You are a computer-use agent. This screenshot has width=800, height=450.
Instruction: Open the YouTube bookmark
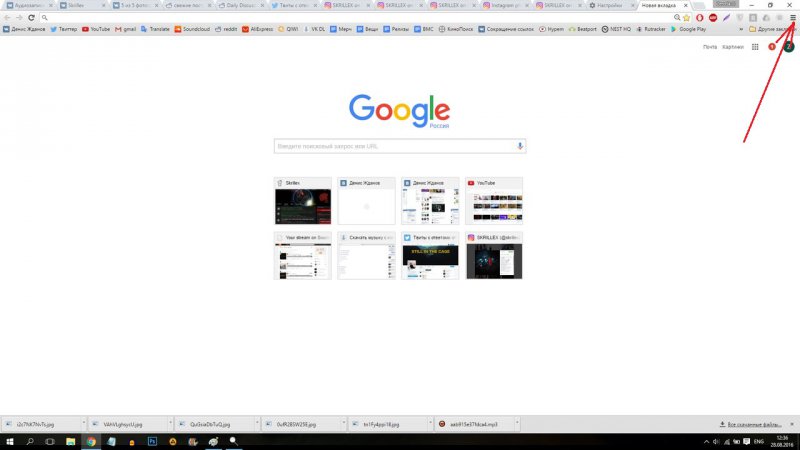coord(97,30)
